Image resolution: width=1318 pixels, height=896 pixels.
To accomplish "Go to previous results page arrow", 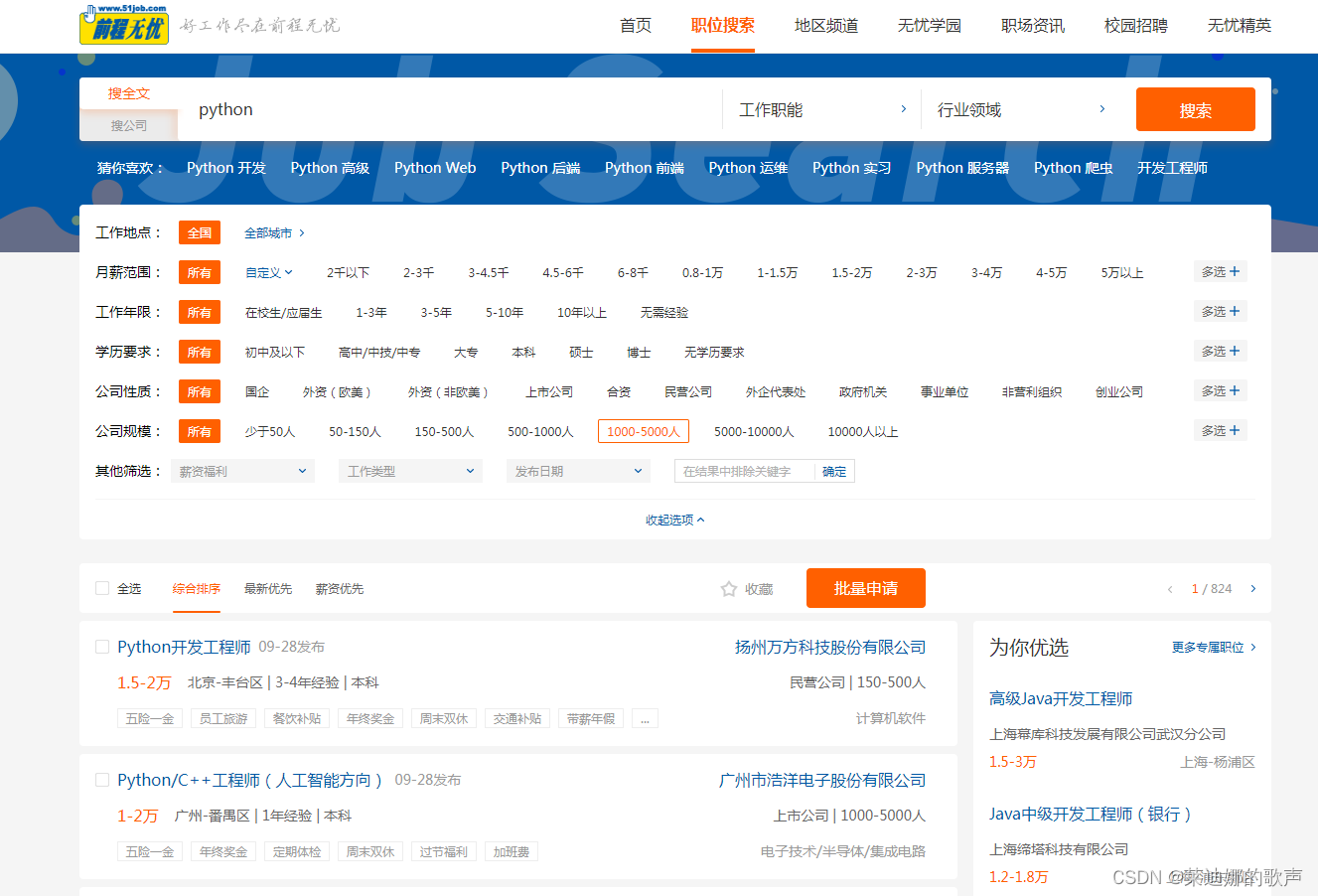I will tap(1170, 589).
